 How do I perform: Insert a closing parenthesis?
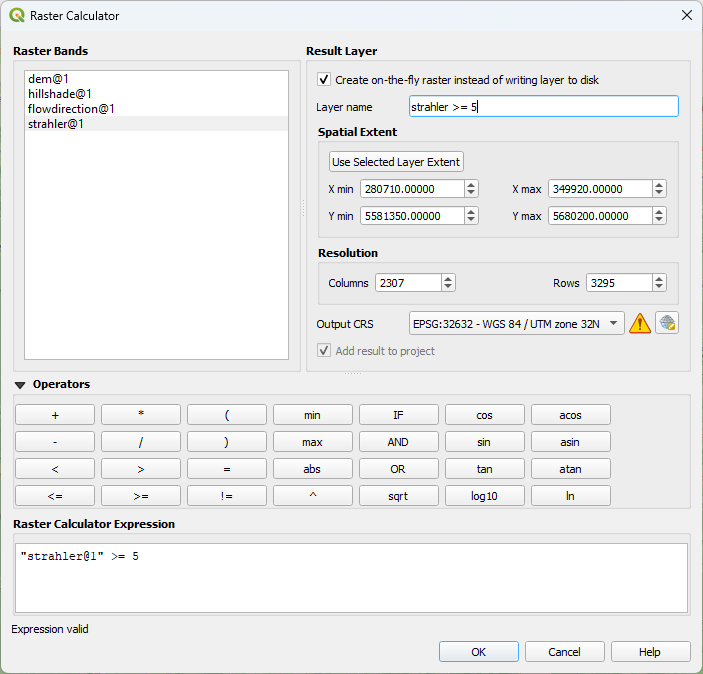tap(227, 442)
